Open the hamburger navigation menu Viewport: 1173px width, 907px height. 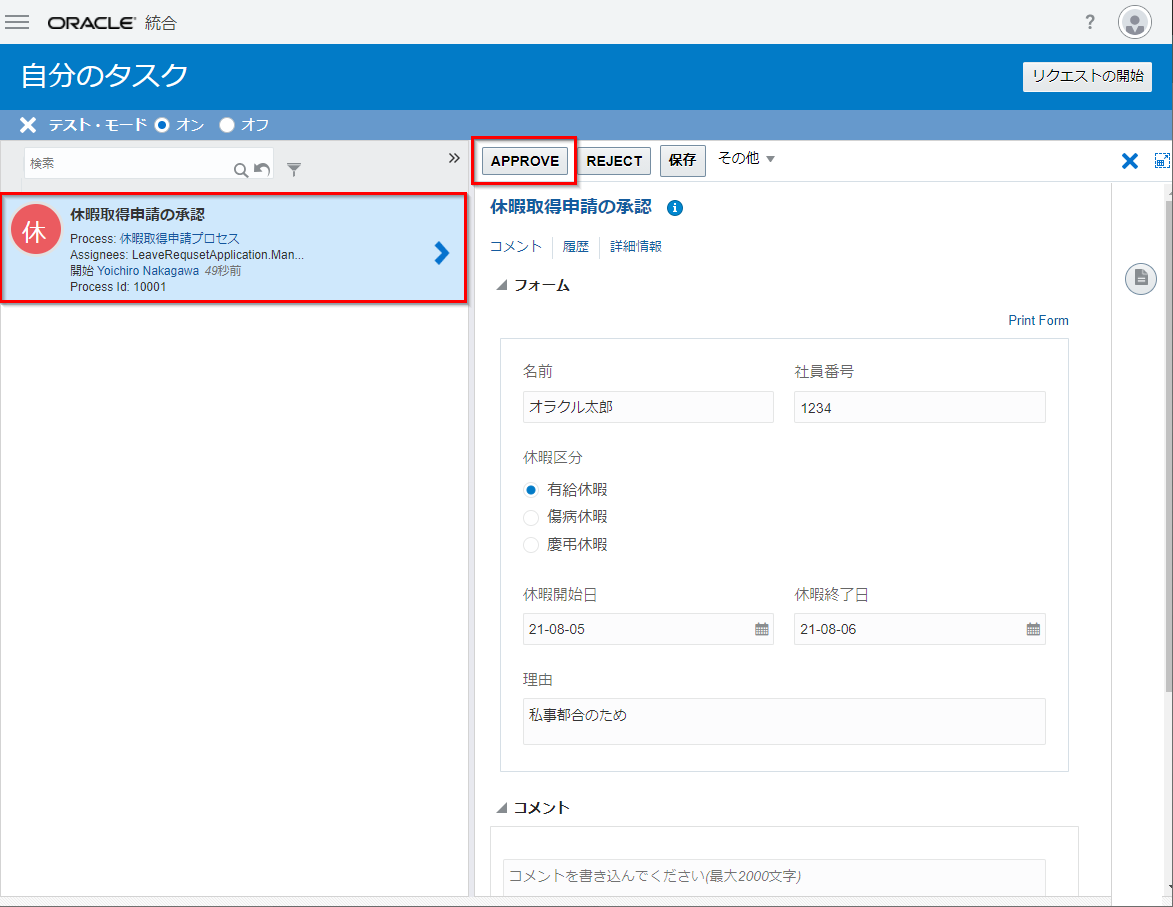[x=17, y=22]
